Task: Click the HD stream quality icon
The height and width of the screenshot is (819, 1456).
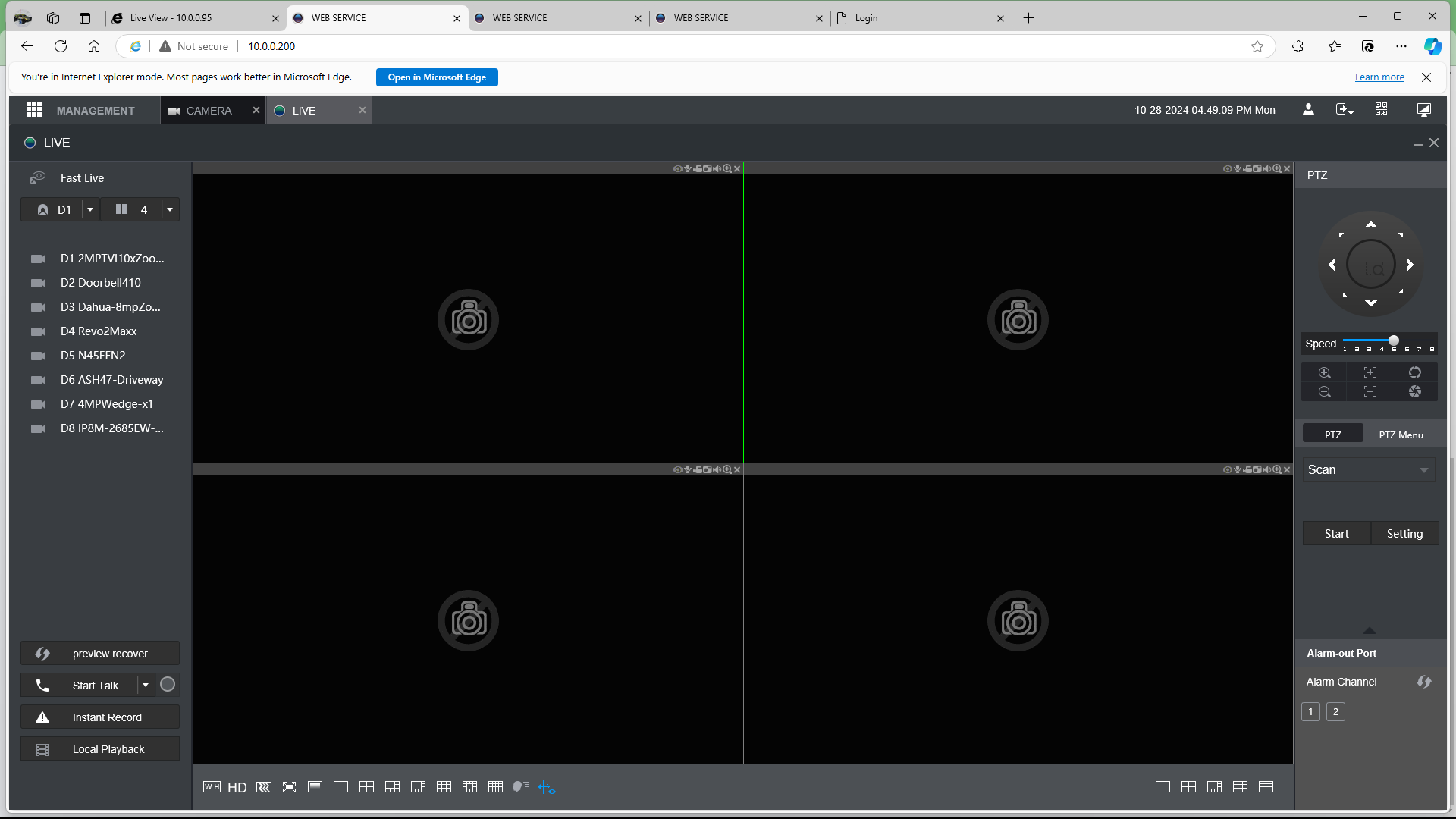Action: pos(237,787)
